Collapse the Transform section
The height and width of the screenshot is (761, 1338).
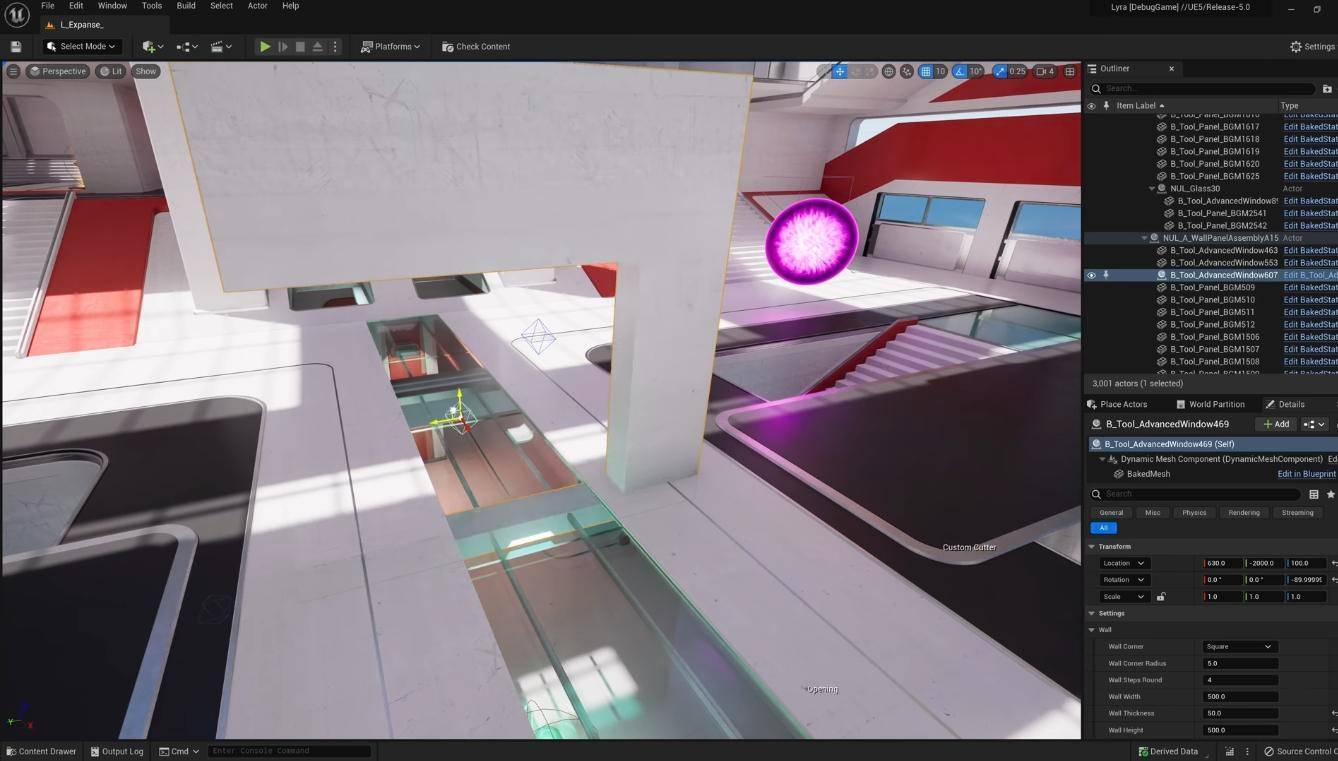point(1092,547)
